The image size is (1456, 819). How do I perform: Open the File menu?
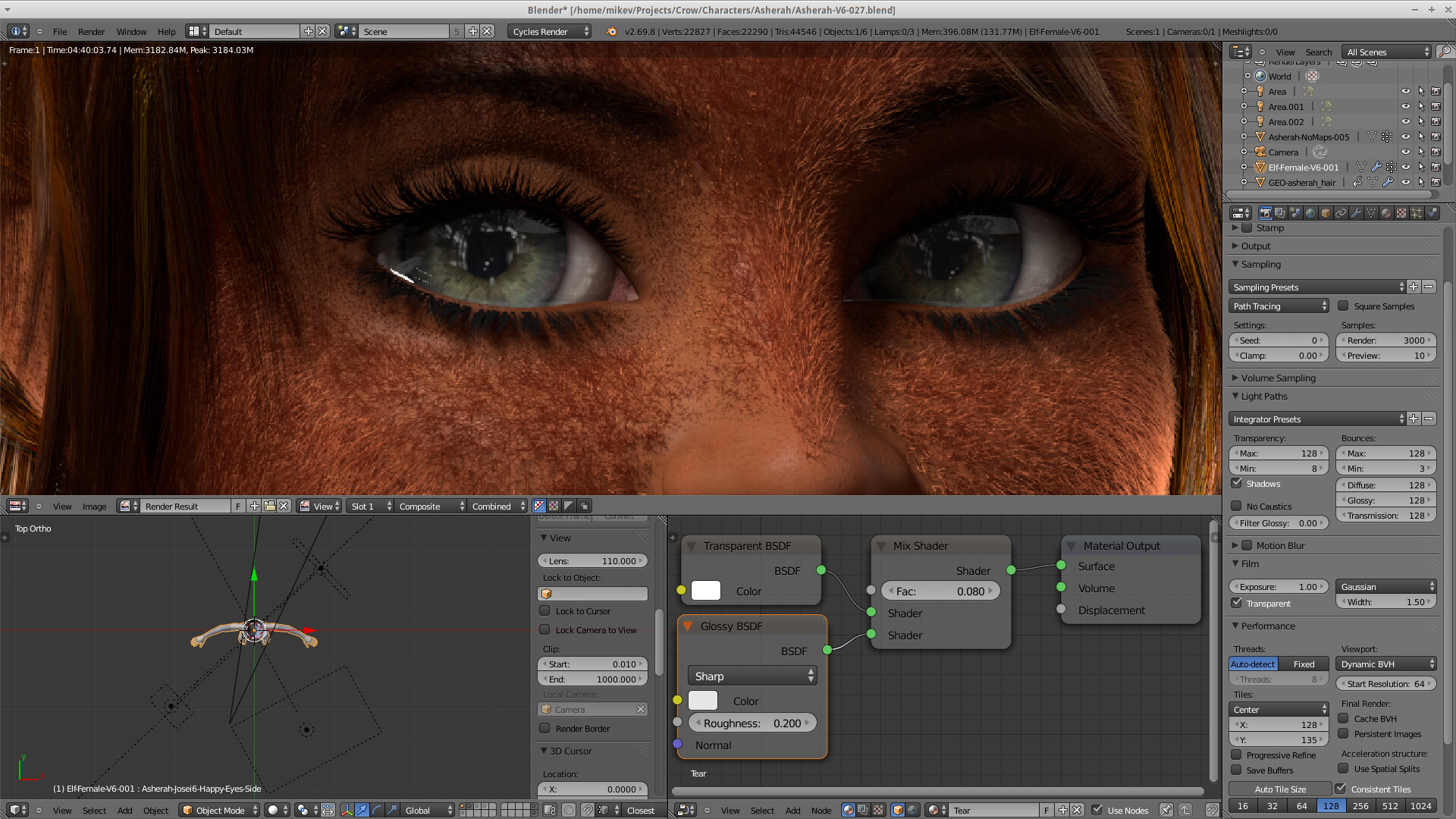coord(60,31)
